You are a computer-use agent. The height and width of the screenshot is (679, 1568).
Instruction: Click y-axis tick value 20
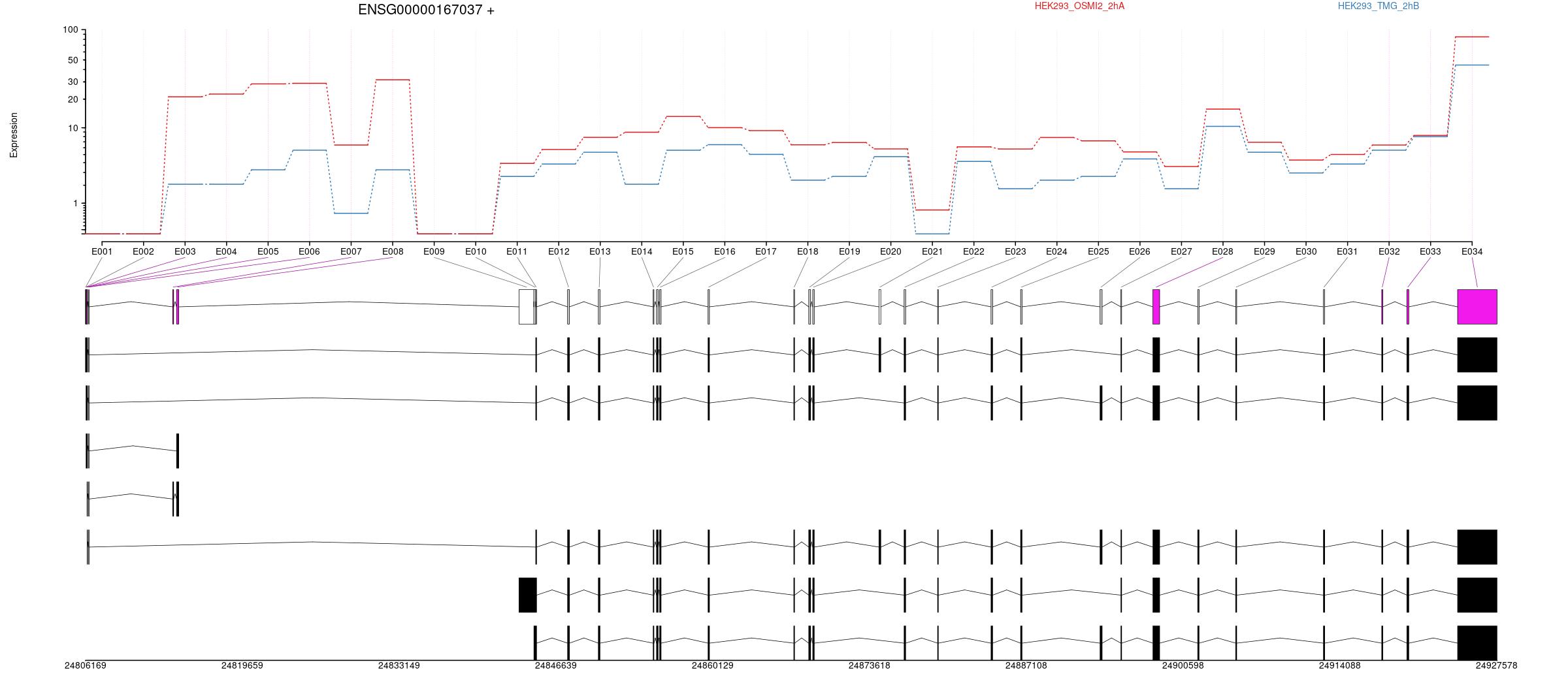pos(73,99)
